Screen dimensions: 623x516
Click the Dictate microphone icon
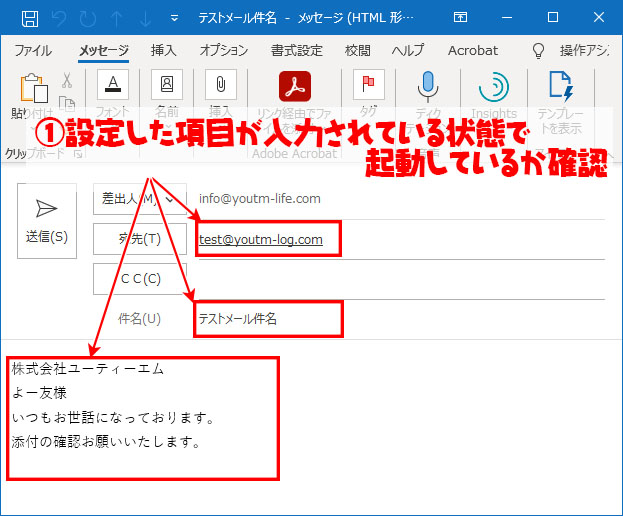[x=428, y=87]
